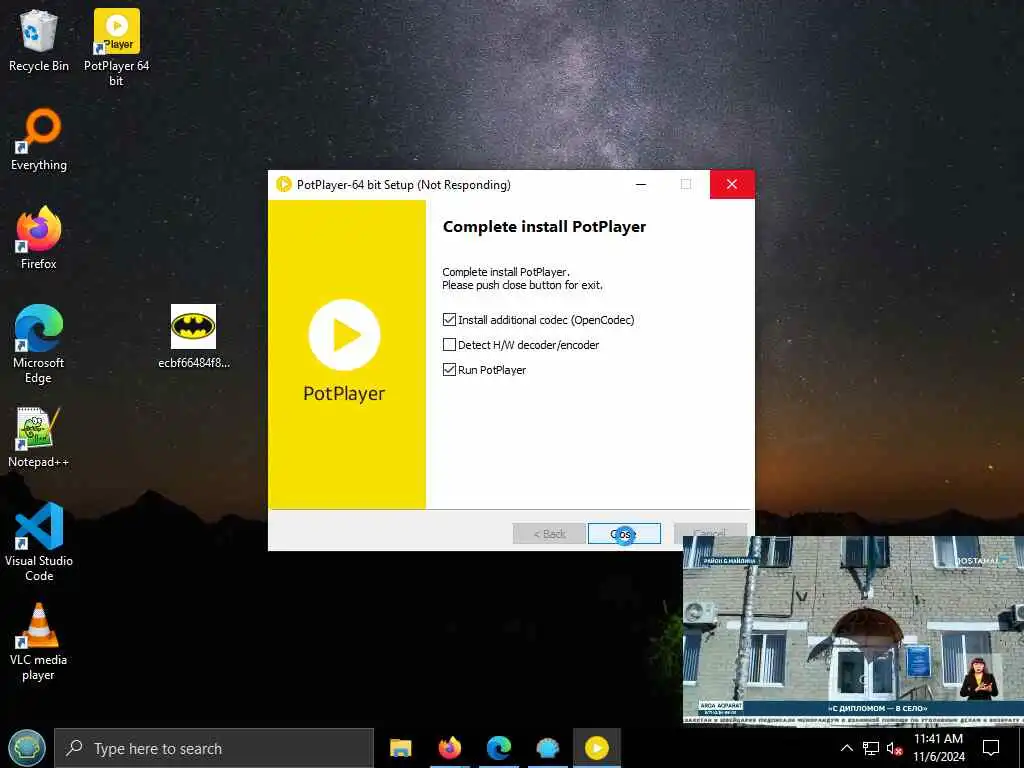Open Firefox from the taskbar
The height and width of the screenshot is (768, 1024).
pos(449,748)
